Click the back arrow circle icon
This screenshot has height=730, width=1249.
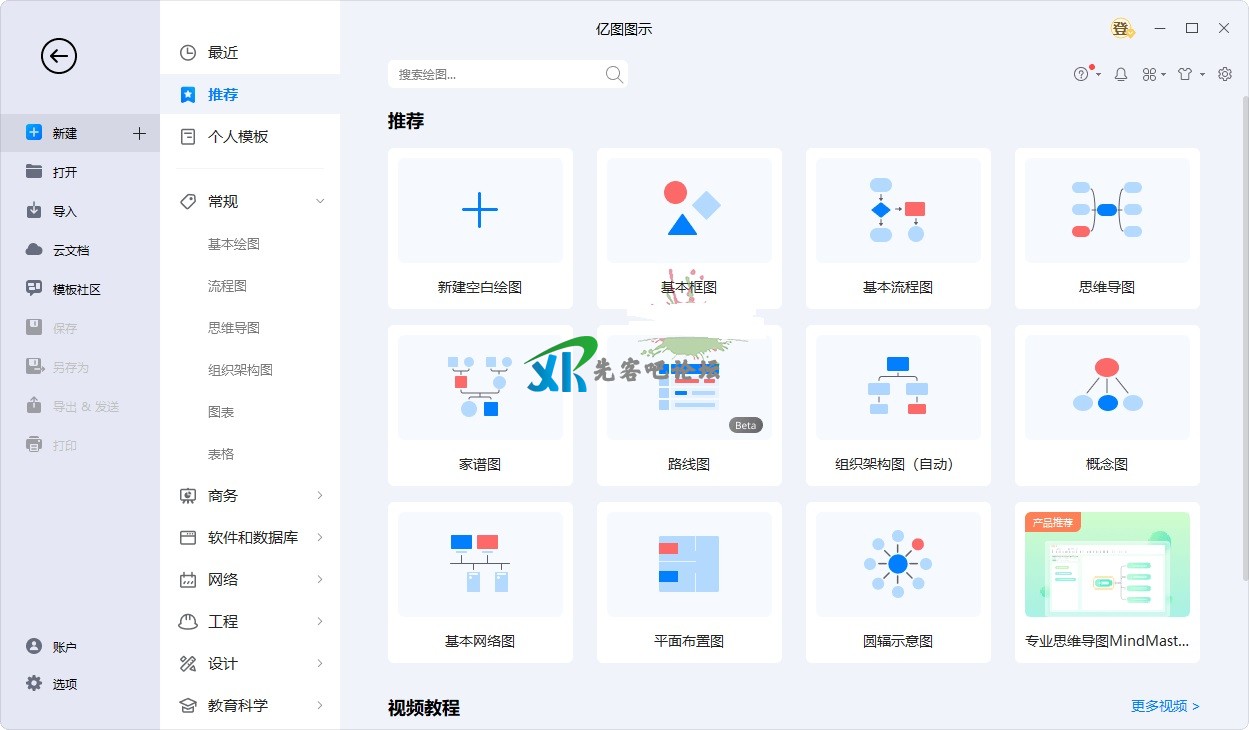[59, 56]
